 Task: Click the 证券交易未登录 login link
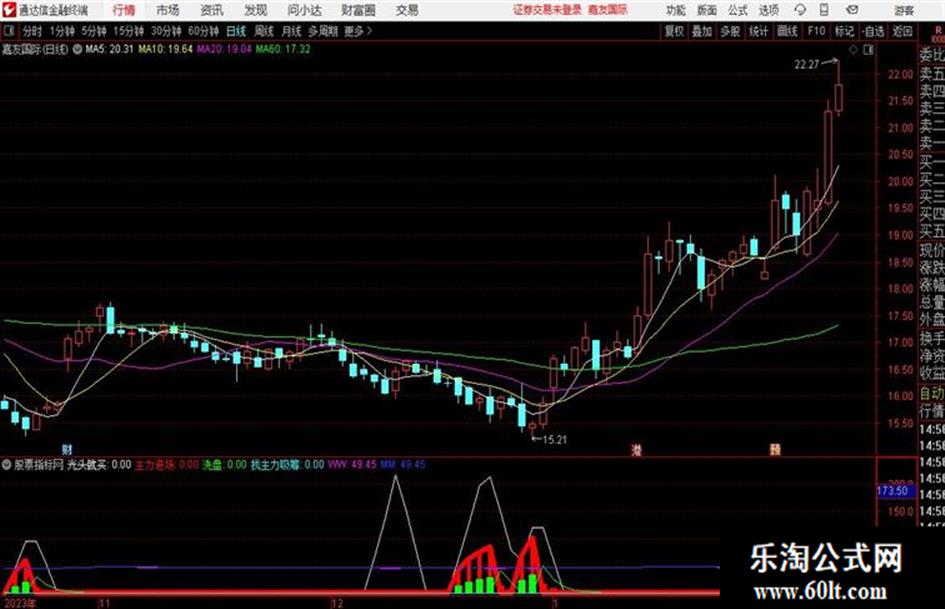pyautogui.click(x=547, y=10)
